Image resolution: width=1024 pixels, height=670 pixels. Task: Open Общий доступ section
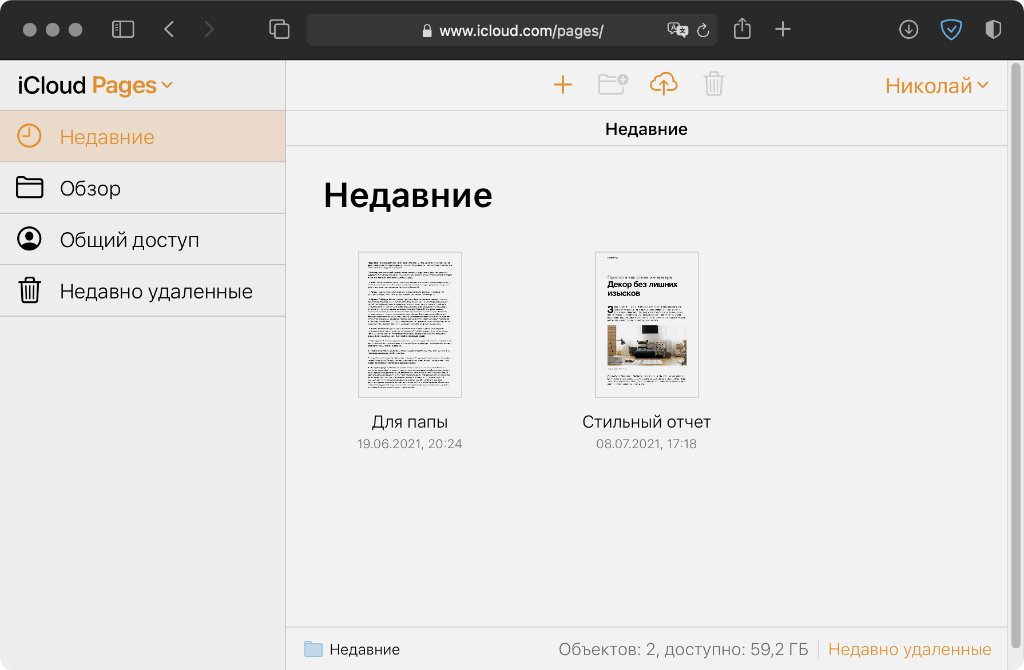[x=129, y=240]
